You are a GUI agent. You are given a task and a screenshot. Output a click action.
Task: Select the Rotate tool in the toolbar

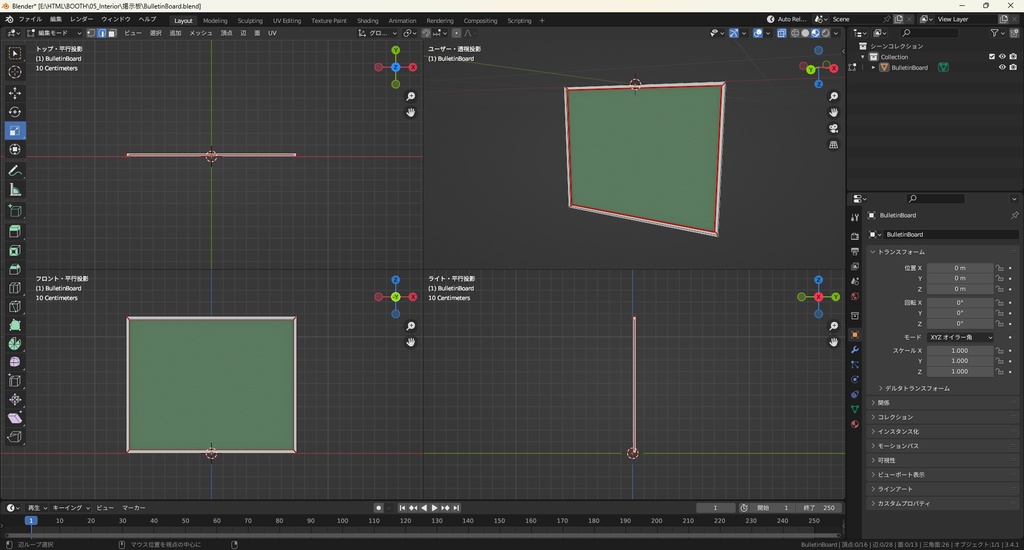point(15,112)
